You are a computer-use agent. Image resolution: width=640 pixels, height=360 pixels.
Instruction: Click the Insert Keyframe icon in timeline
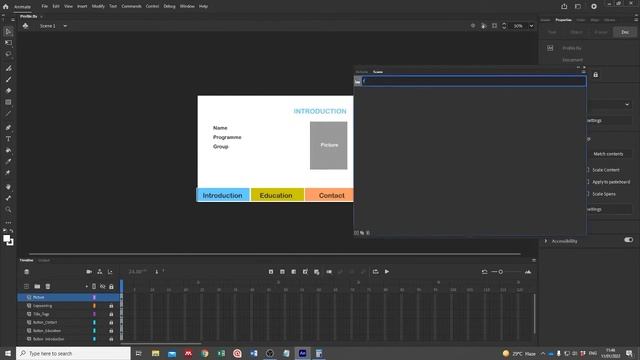click(271, 272)
